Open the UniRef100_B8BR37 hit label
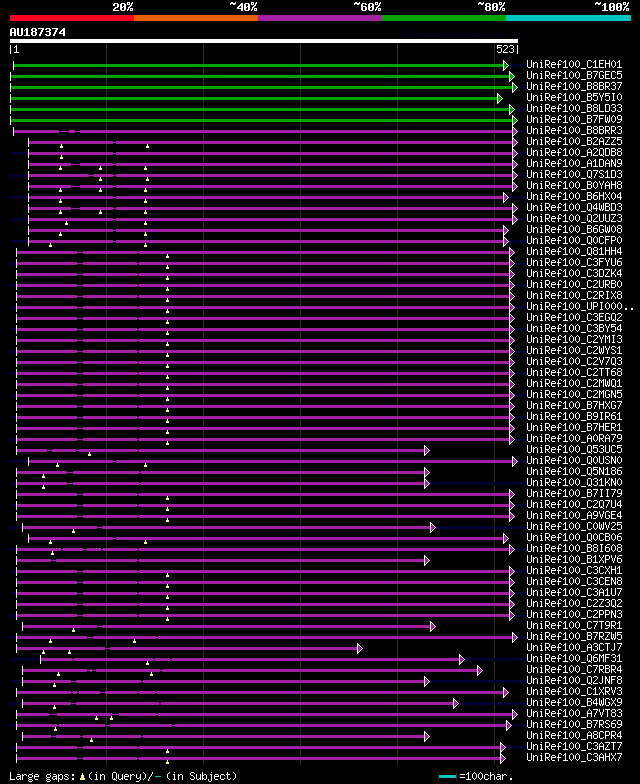 (x=574, y=86)
